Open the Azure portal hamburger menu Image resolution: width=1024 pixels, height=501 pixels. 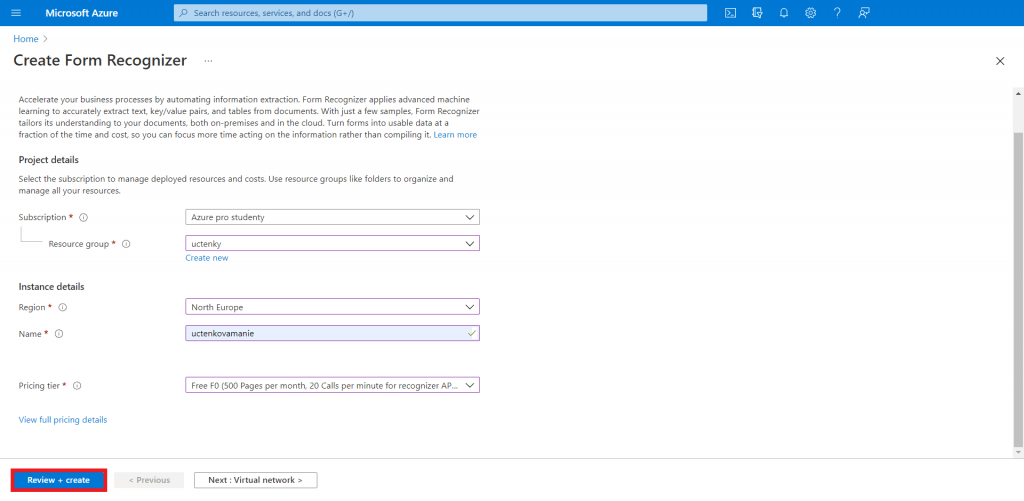tap(15, 12)
